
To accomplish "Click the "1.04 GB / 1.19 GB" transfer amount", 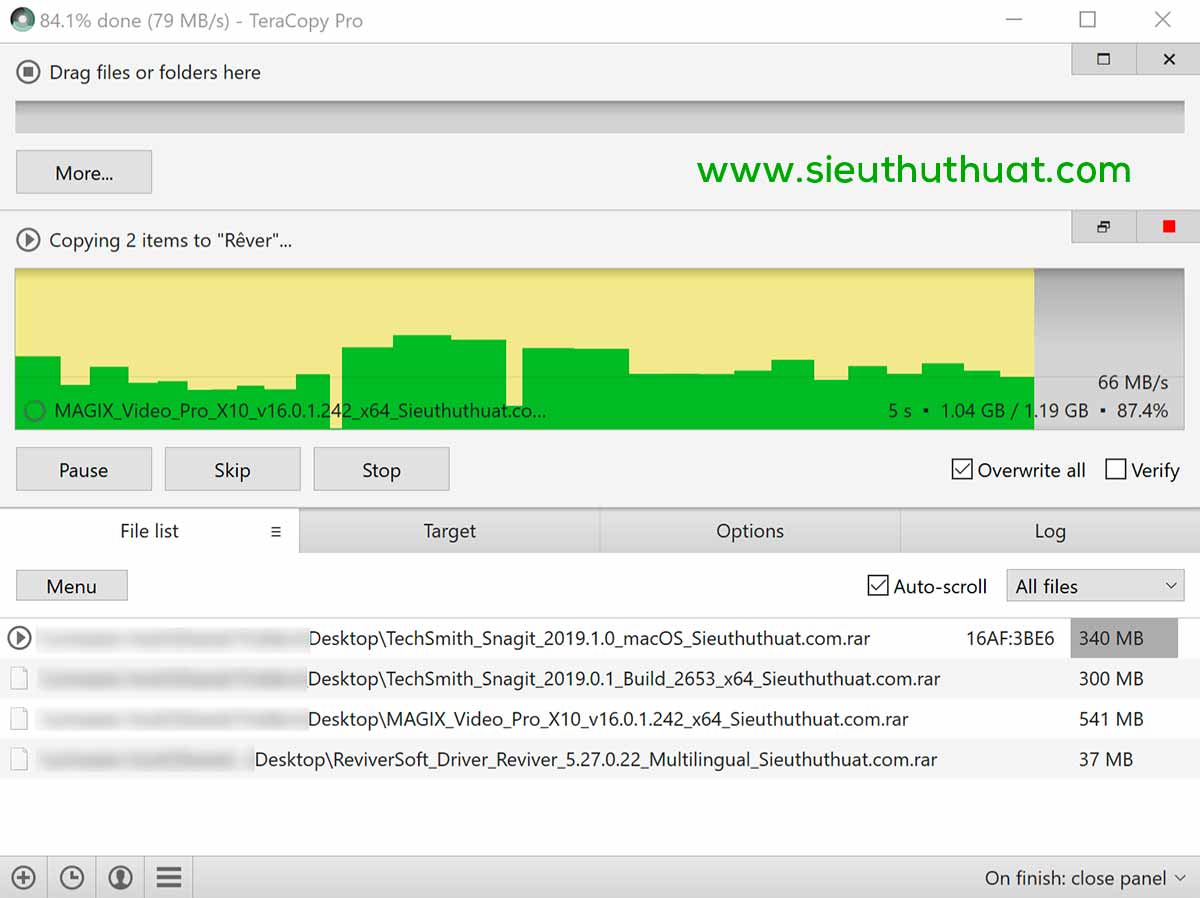I will click(1014, 411).
